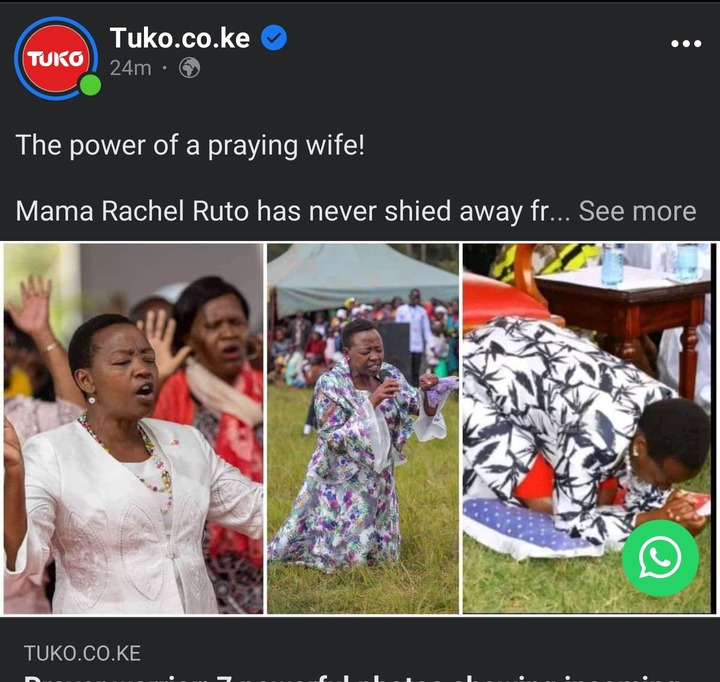Tap the green WhatsApp floating button

tap(660, 558)
